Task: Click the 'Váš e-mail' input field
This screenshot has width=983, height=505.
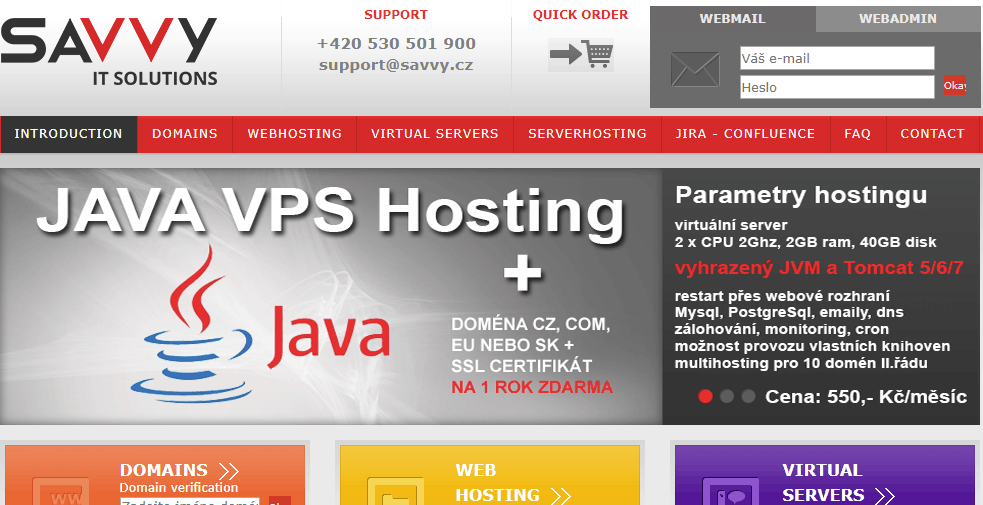Action: [x=837, y=58]
